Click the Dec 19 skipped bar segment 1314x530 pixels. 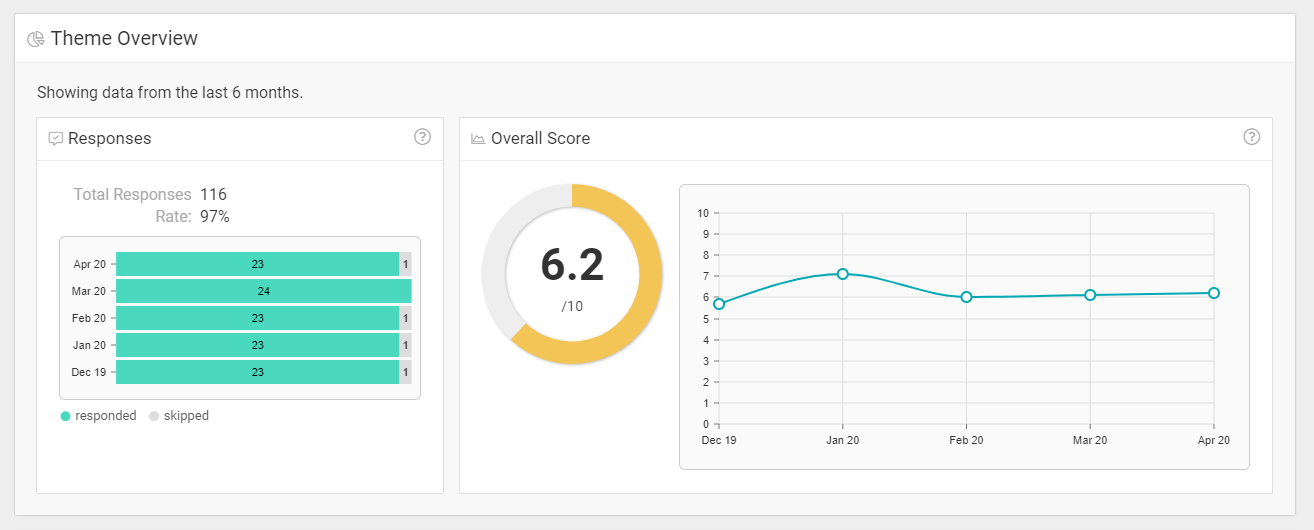point(405,372)
